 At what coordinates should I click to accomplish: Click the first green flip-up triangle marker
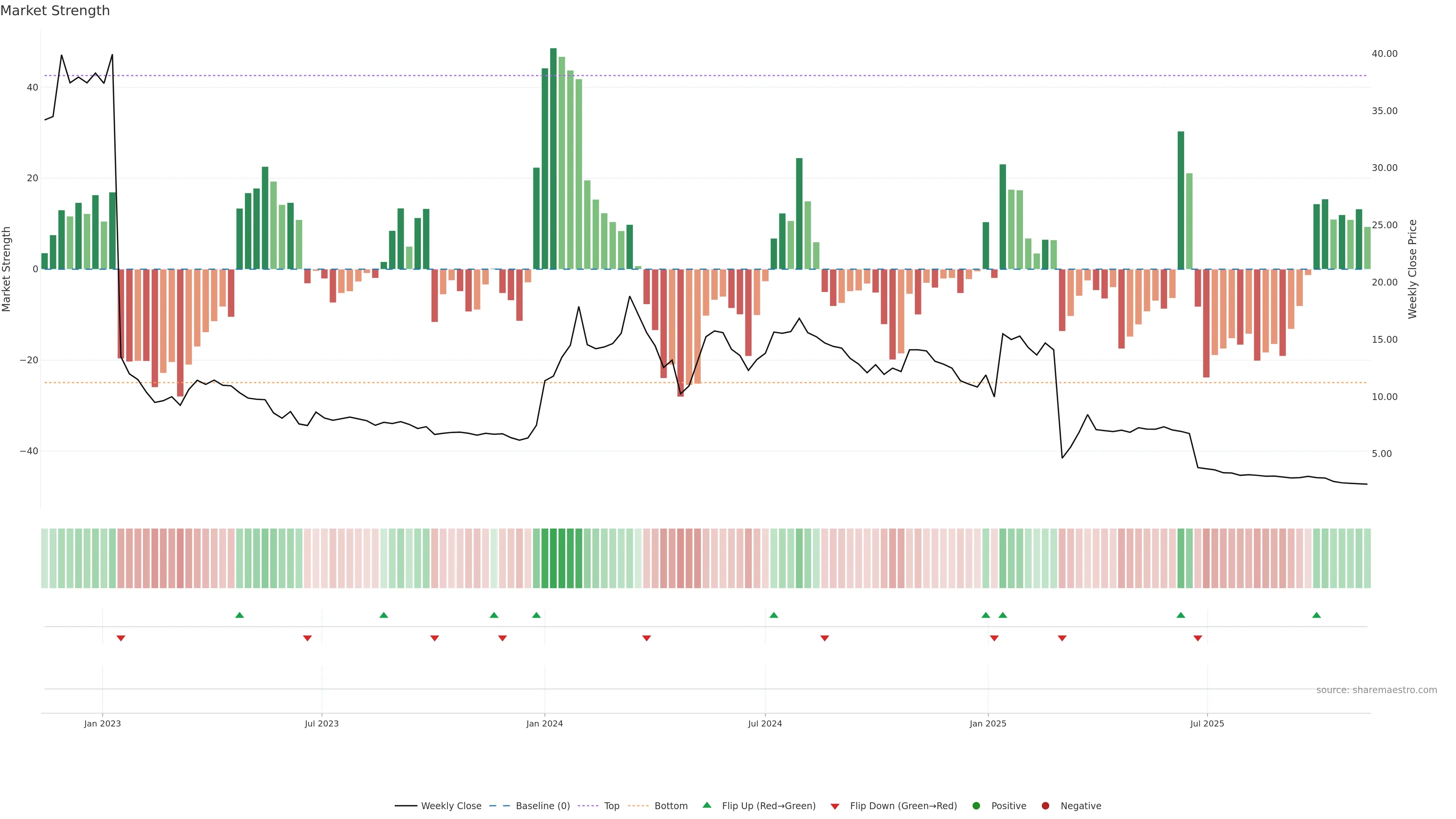(x=240, y=615)
